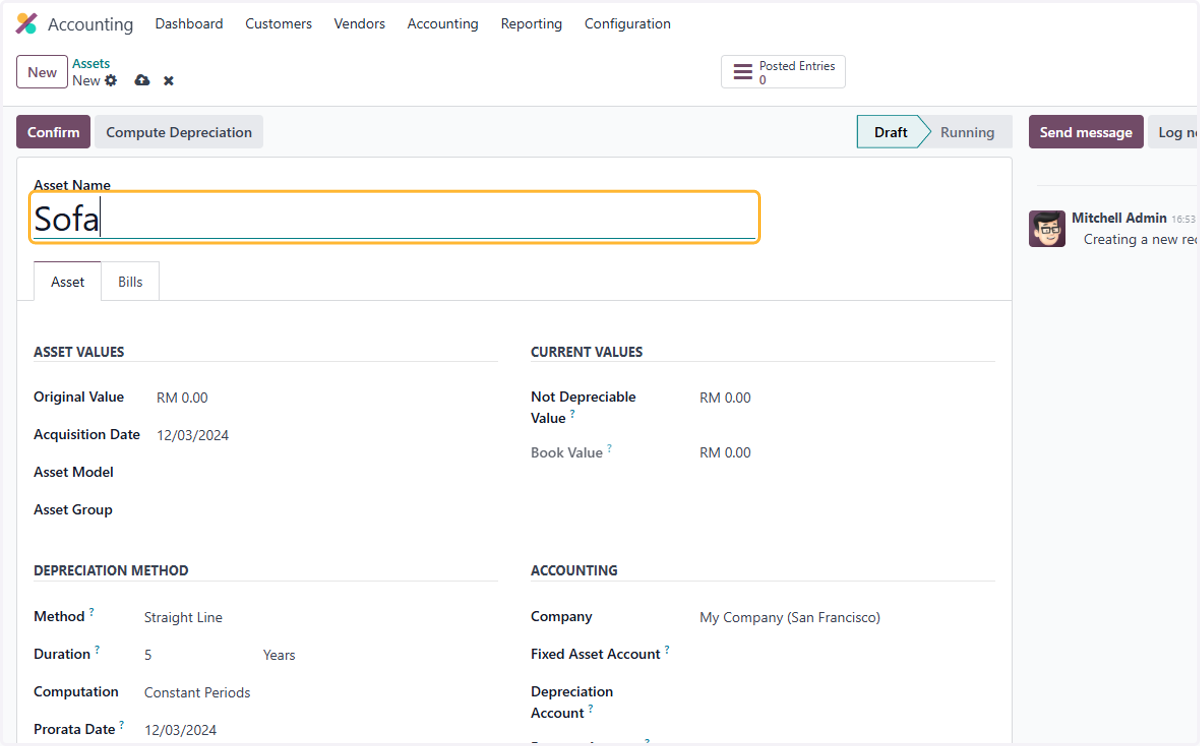Save record manually with the cloud icon

tap(142, 80)
